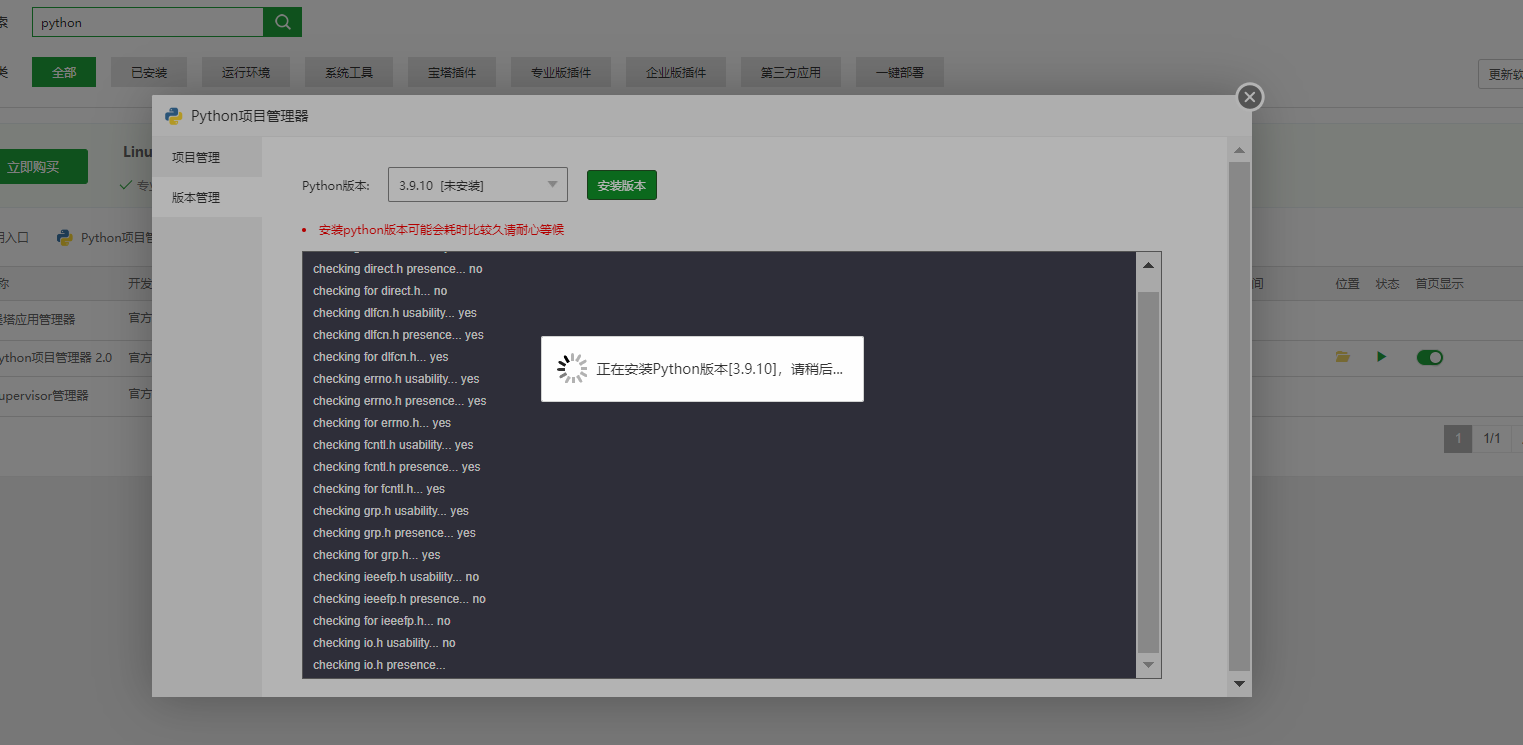Click the dialog scrollbar down arrow
The width and height of the screenshot is (1523, 745).
(x=1240, y=683)
